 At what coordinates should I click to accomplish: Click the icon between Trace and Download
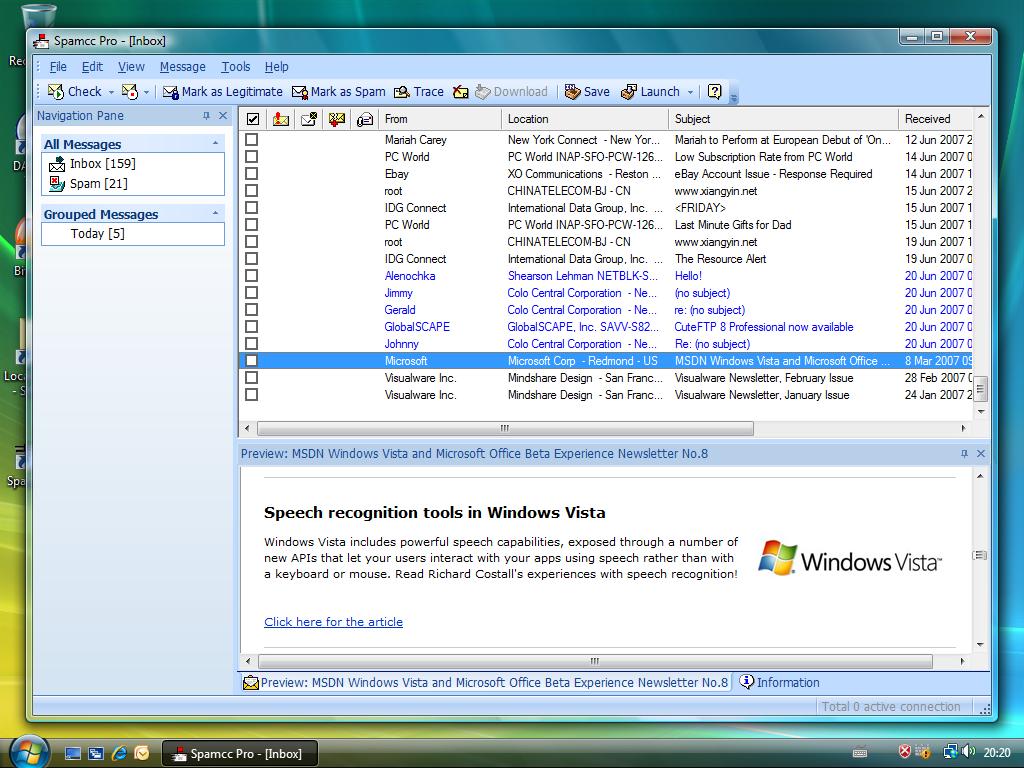point(460,92)
